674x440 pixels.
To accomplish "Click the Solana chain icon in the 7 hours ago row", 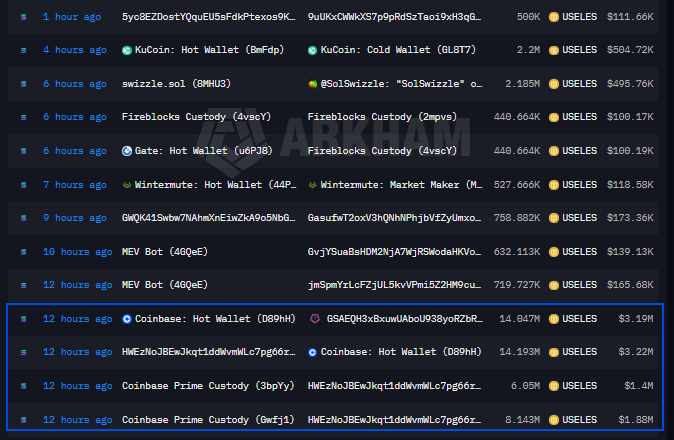I will [x=24, y=185].
